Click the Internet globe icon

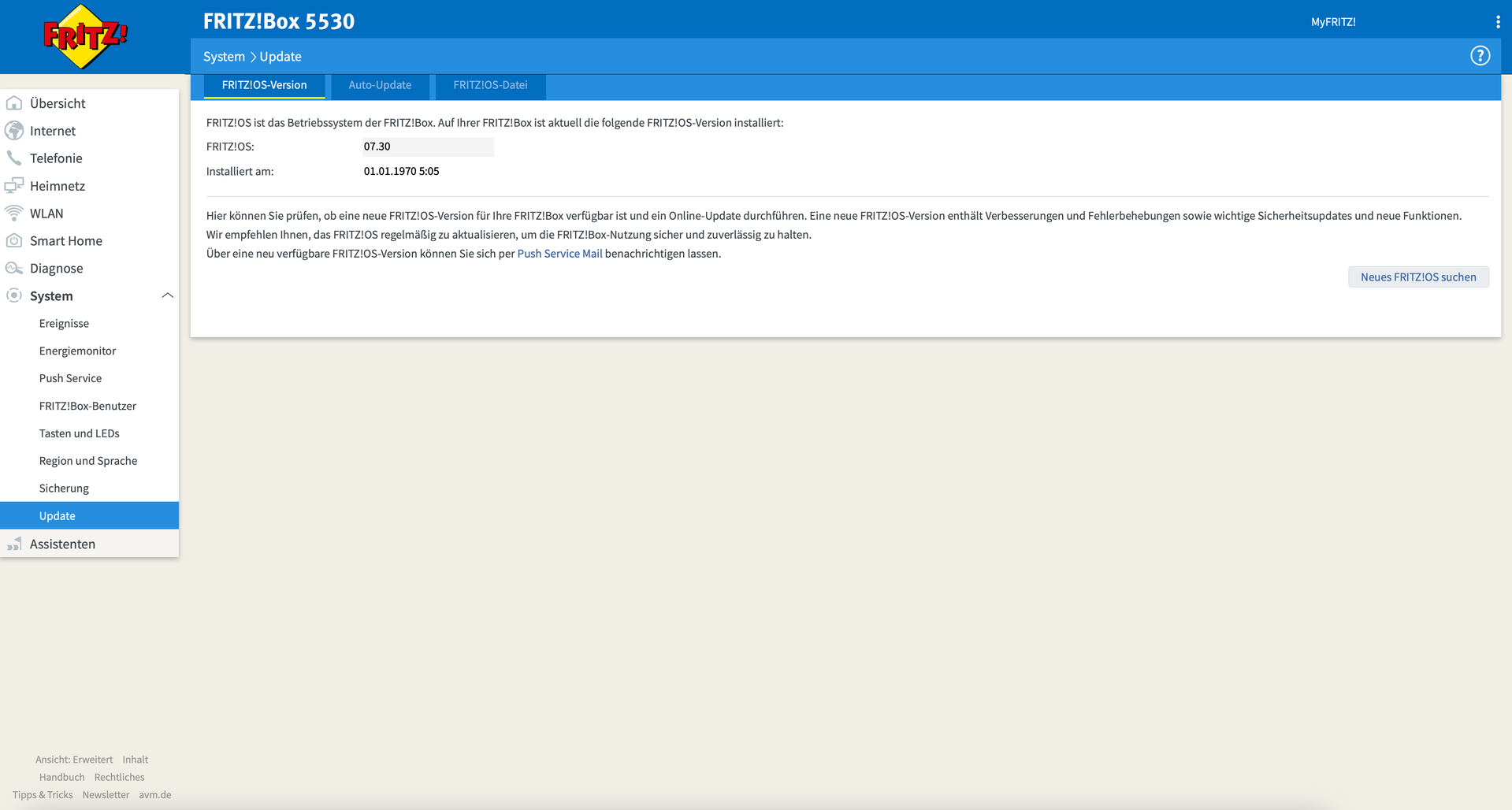click(14, 131)
